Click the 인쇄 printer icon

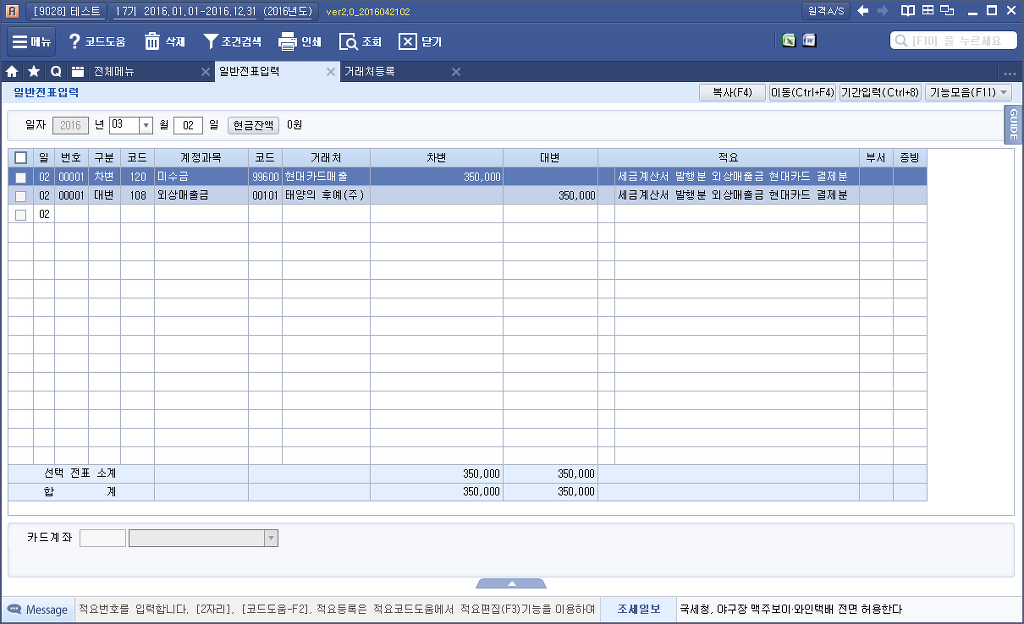click(x=287, y=42)
